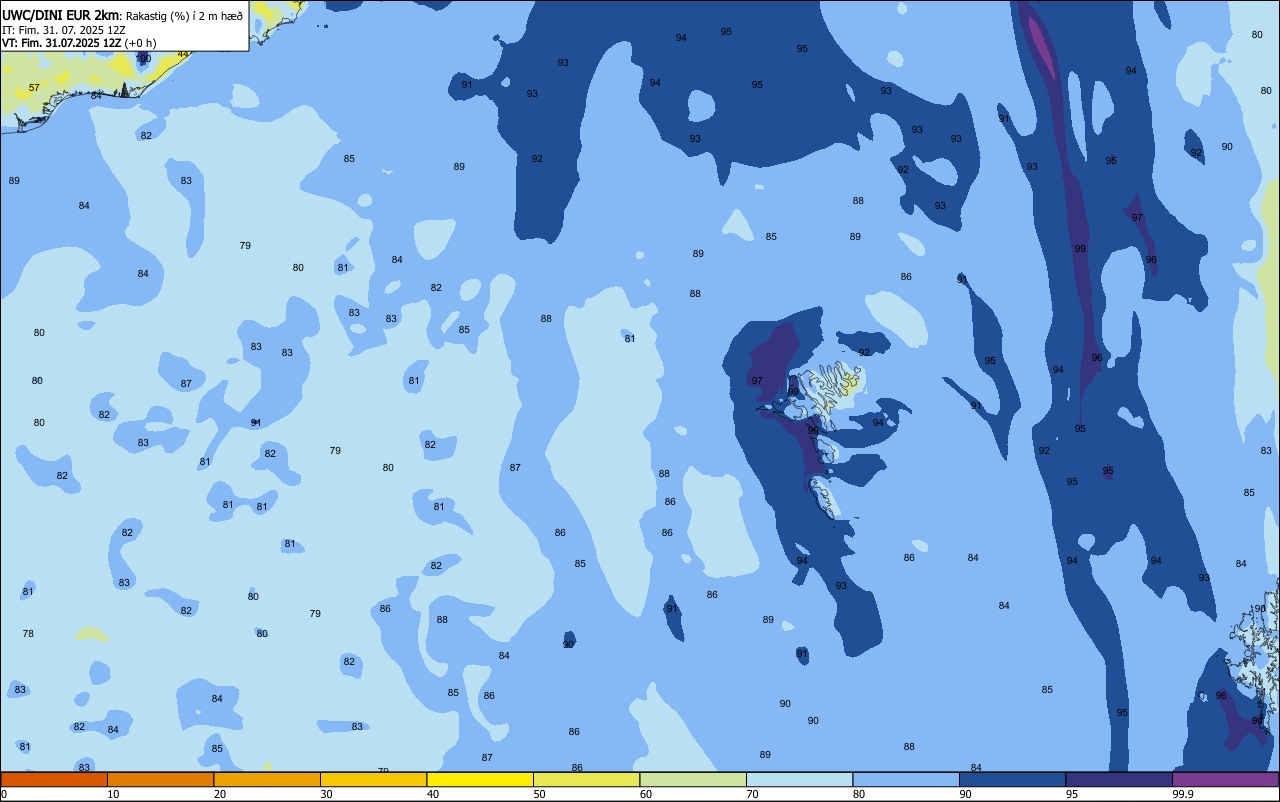Click the 'UWC/DINI EUR 2km' title text

[x=60, y=14]
